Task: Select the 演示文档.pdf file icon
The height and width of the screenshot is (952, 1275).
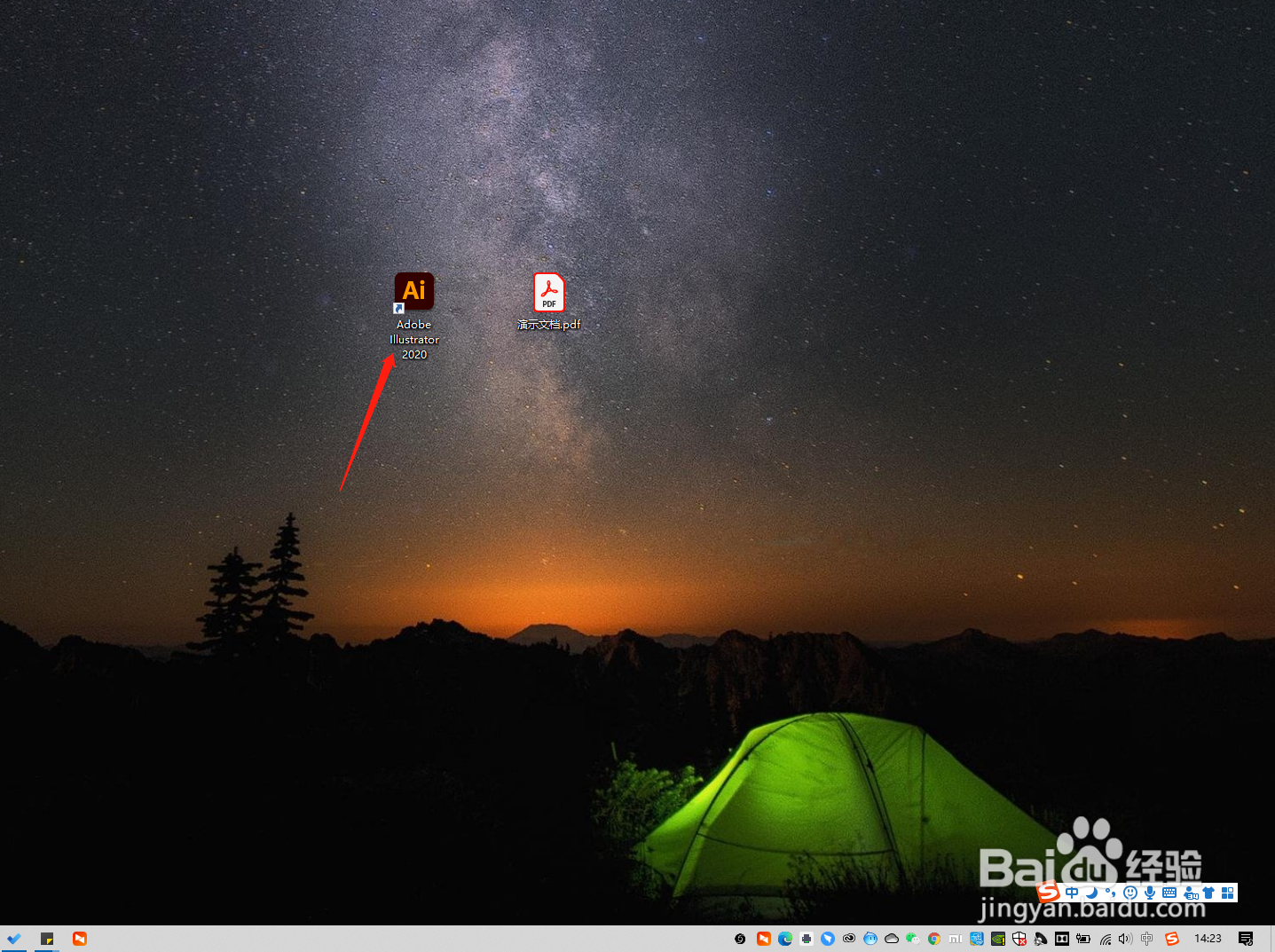Action: click(x=549, y=302)
